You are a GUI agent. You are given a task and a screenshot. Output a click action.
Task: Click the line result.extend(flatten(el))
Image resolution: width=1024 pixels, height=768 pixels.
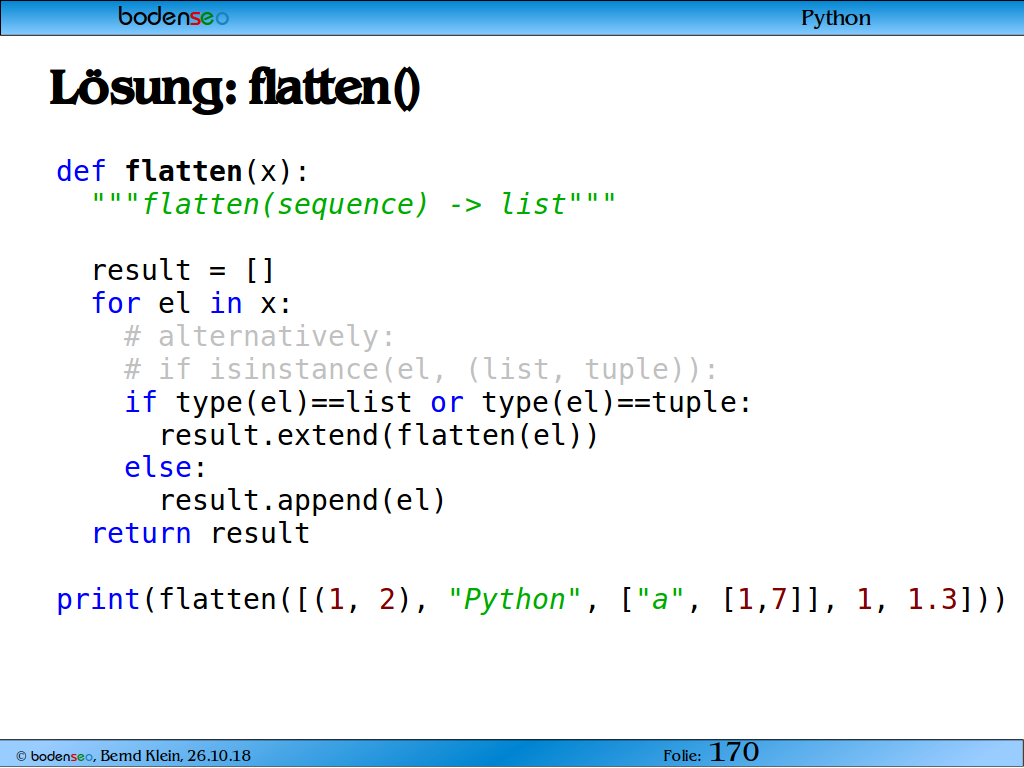click(x=379, y=436)
